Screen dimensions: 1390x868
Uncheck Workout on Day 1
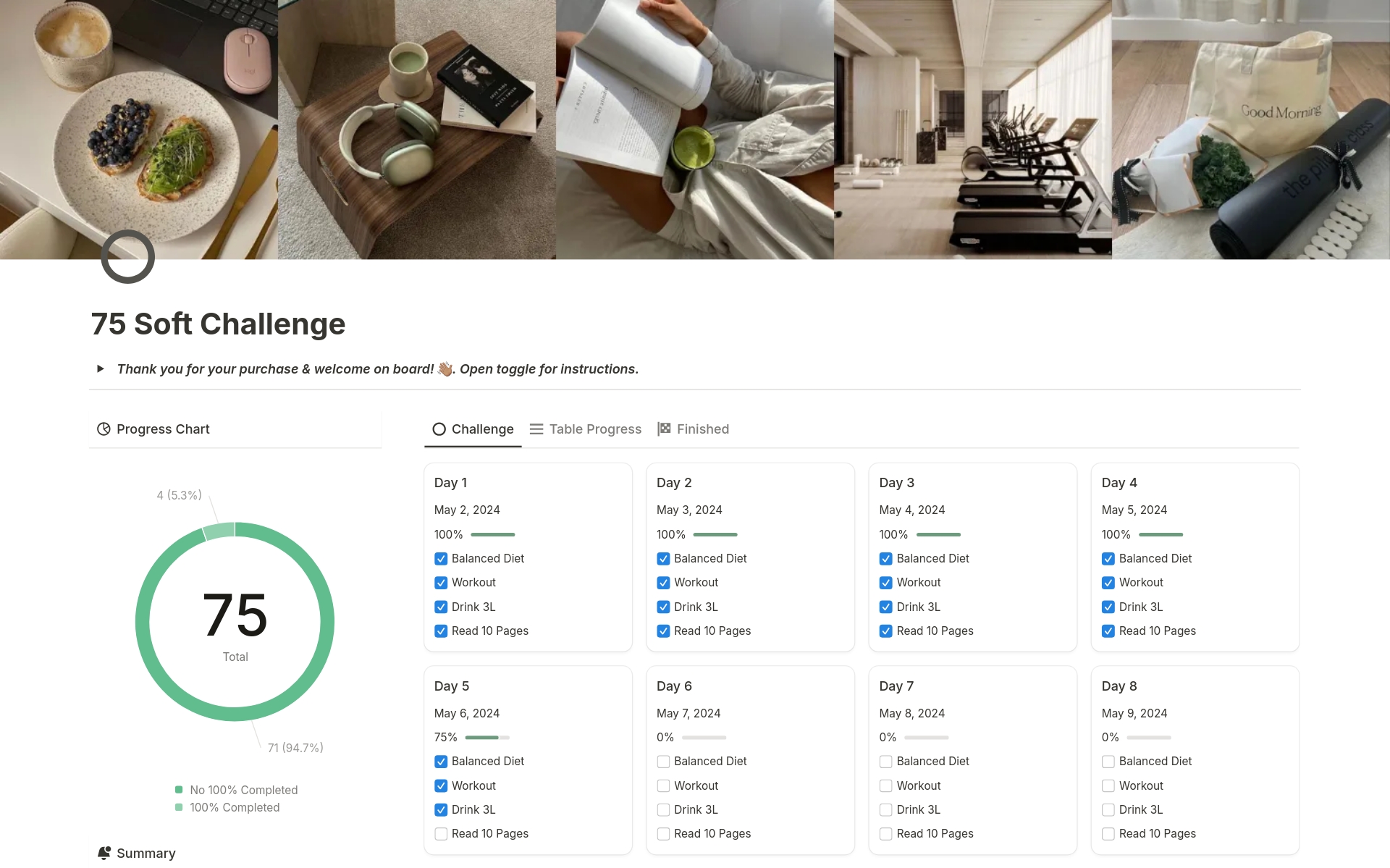(441, 582)
